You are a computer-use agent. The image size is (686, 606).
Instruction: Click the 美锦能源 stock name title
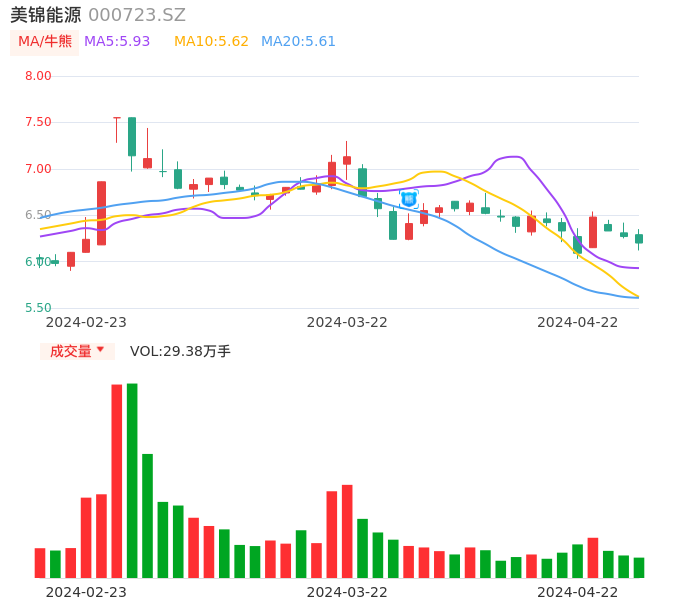46,15
